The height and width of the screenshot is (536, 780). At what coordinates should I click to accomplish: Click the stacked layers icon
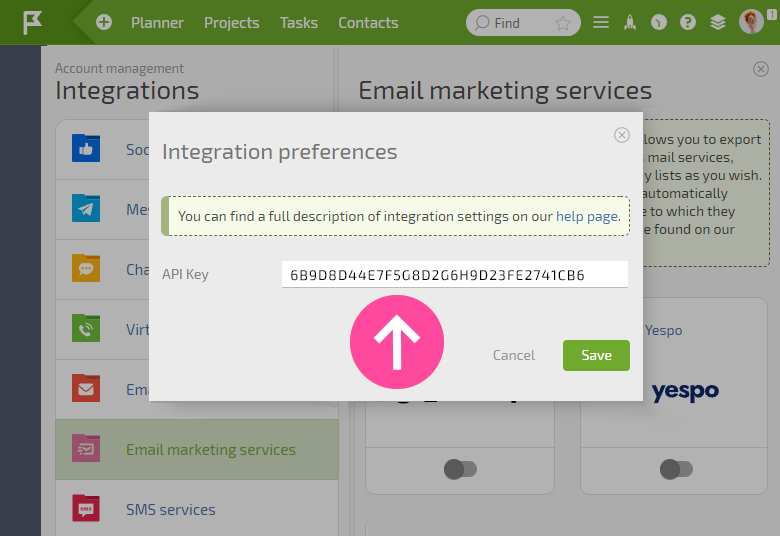(717, 22)
